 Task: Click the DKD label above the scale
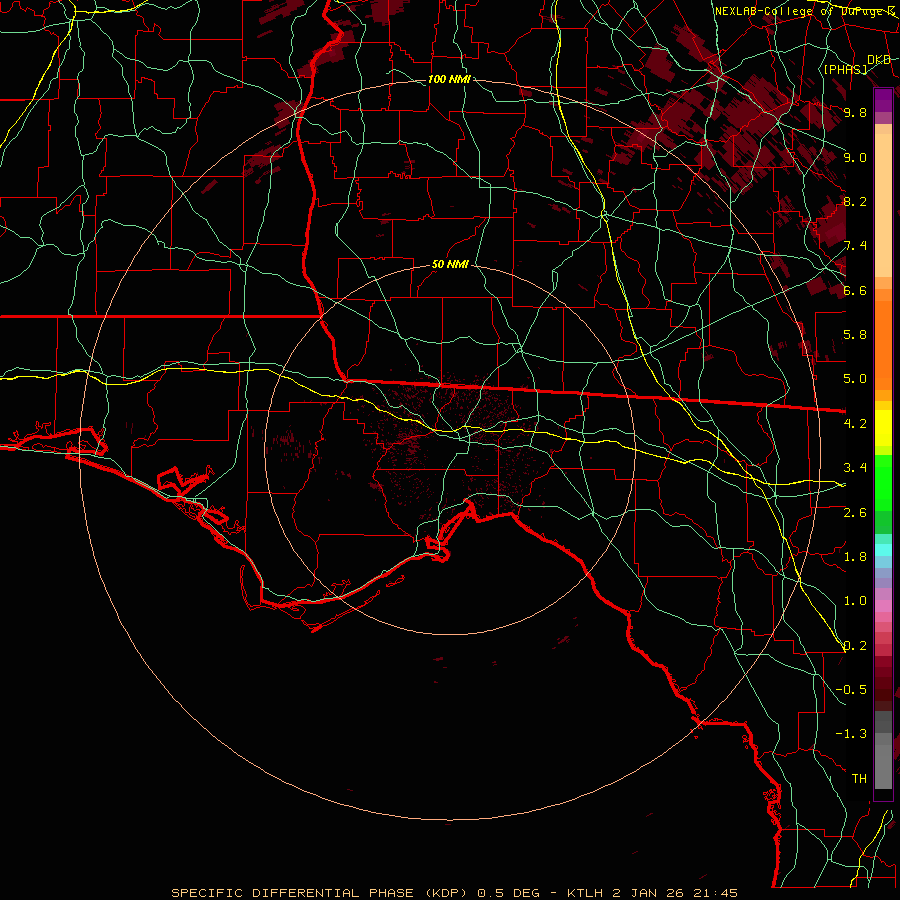(x=879, y=60)
